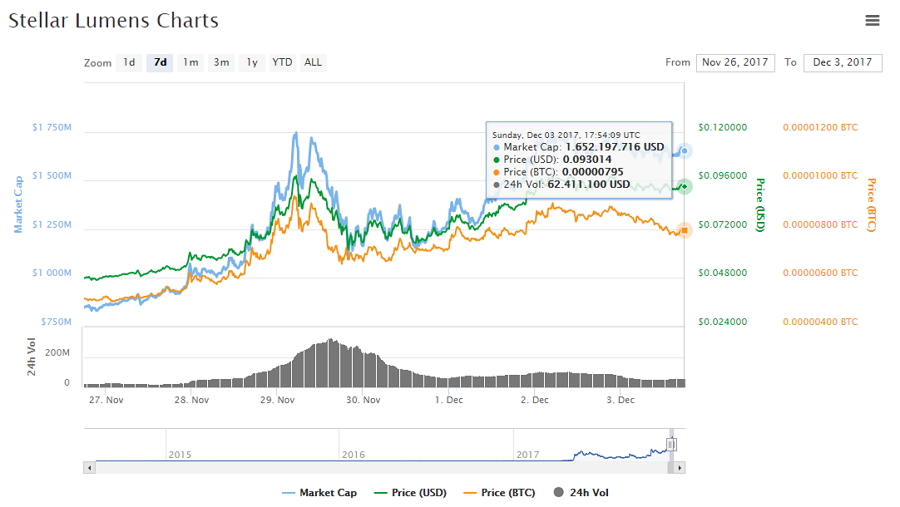Click the 0.00000600 BTC label
900x507 pixels.
coord(820,273)
